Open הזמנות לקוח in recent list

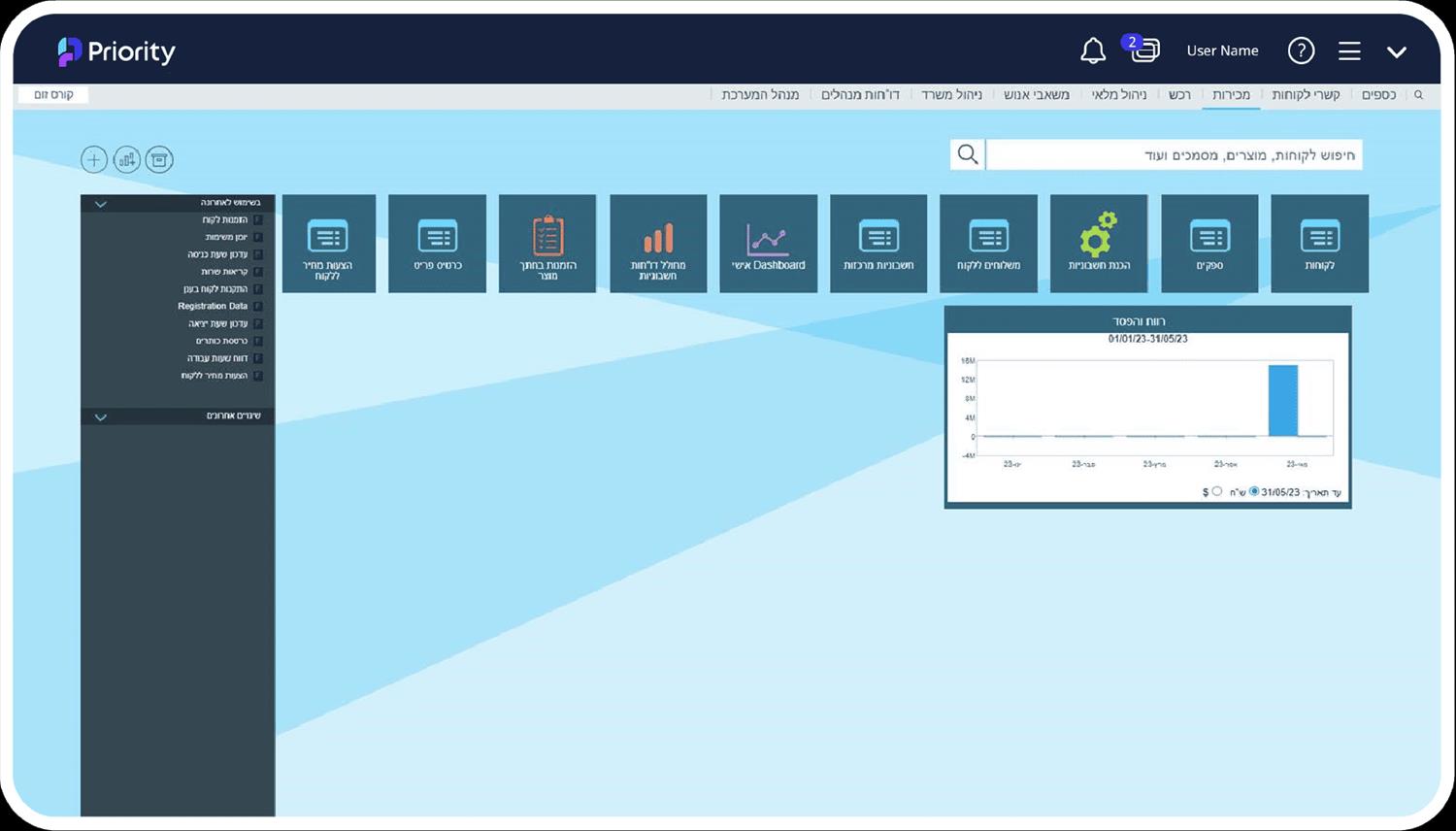click(x=224, y=220)
